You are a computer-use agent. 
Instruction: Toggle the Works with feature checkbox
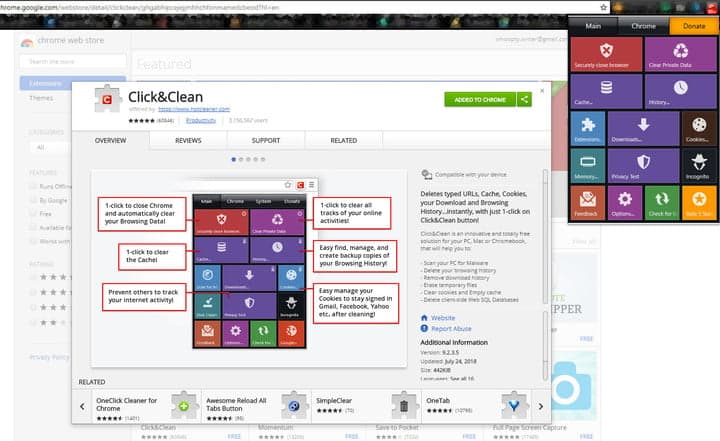click(x=33, y=241)
